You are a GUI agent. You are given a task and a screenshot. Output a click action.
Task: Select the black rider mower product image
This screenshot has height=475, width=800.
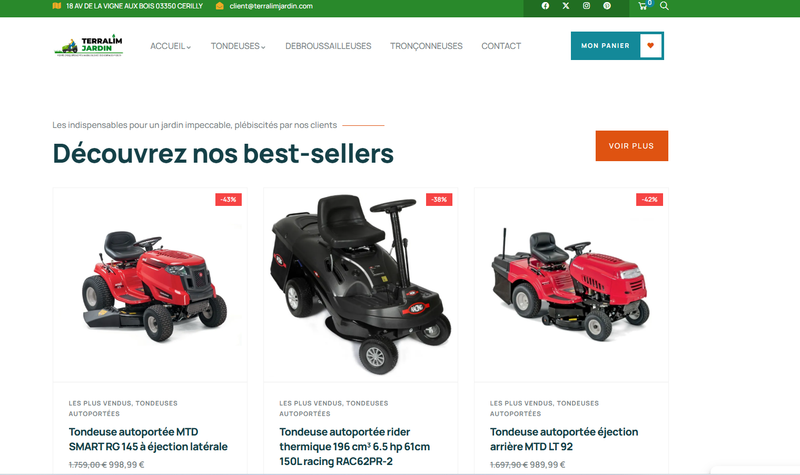click(360, 285)
